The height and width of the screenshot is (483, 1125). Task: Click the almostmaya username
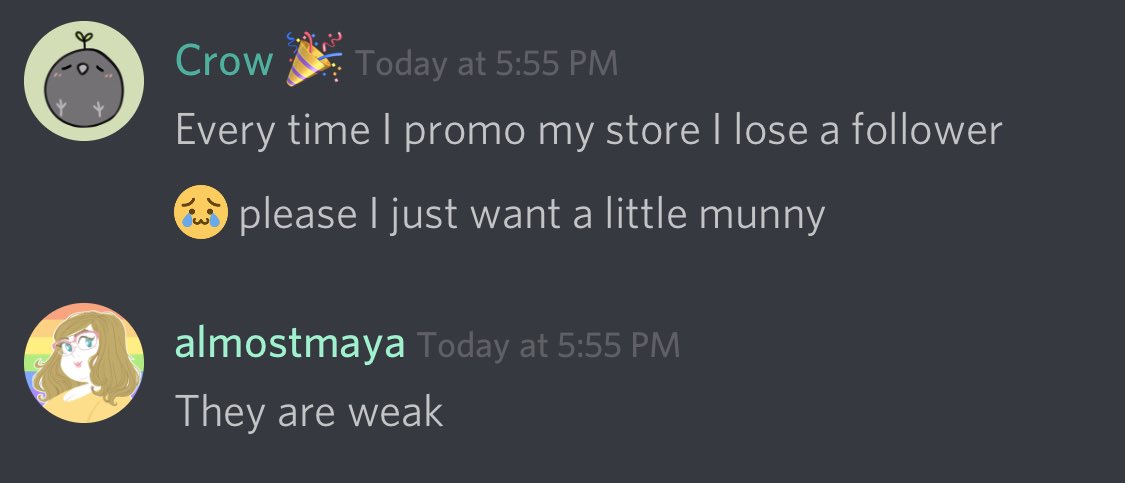290,344
